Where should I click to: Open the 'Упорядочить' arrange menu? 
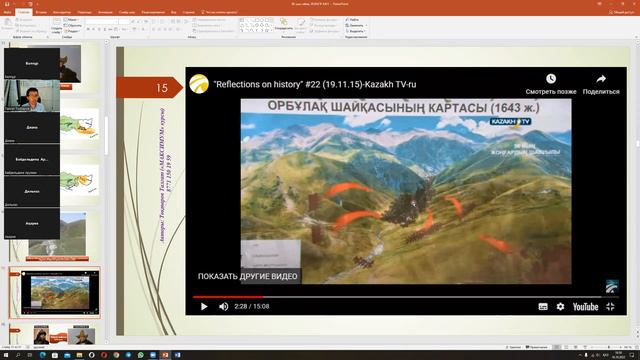coord(284,24)
